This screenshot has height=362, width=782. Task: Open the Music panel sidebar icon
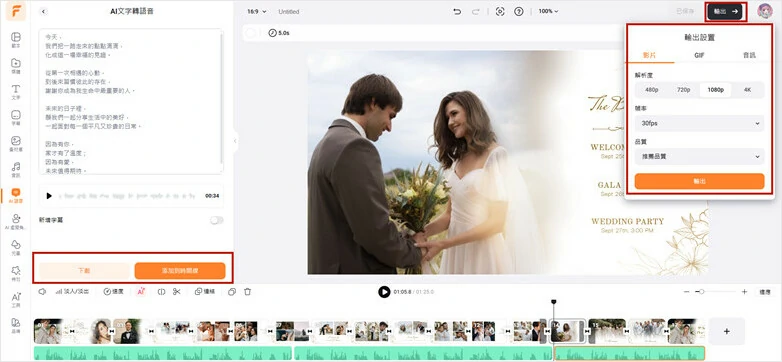pos(16,170)
